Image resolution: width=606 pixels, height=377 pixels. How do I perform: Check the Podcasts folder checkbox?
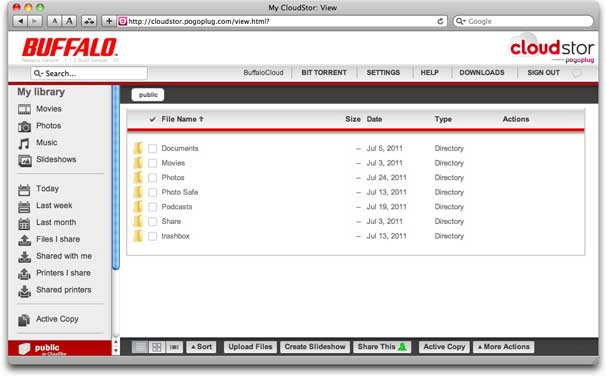pyautogui.click(x=153, y=207)
